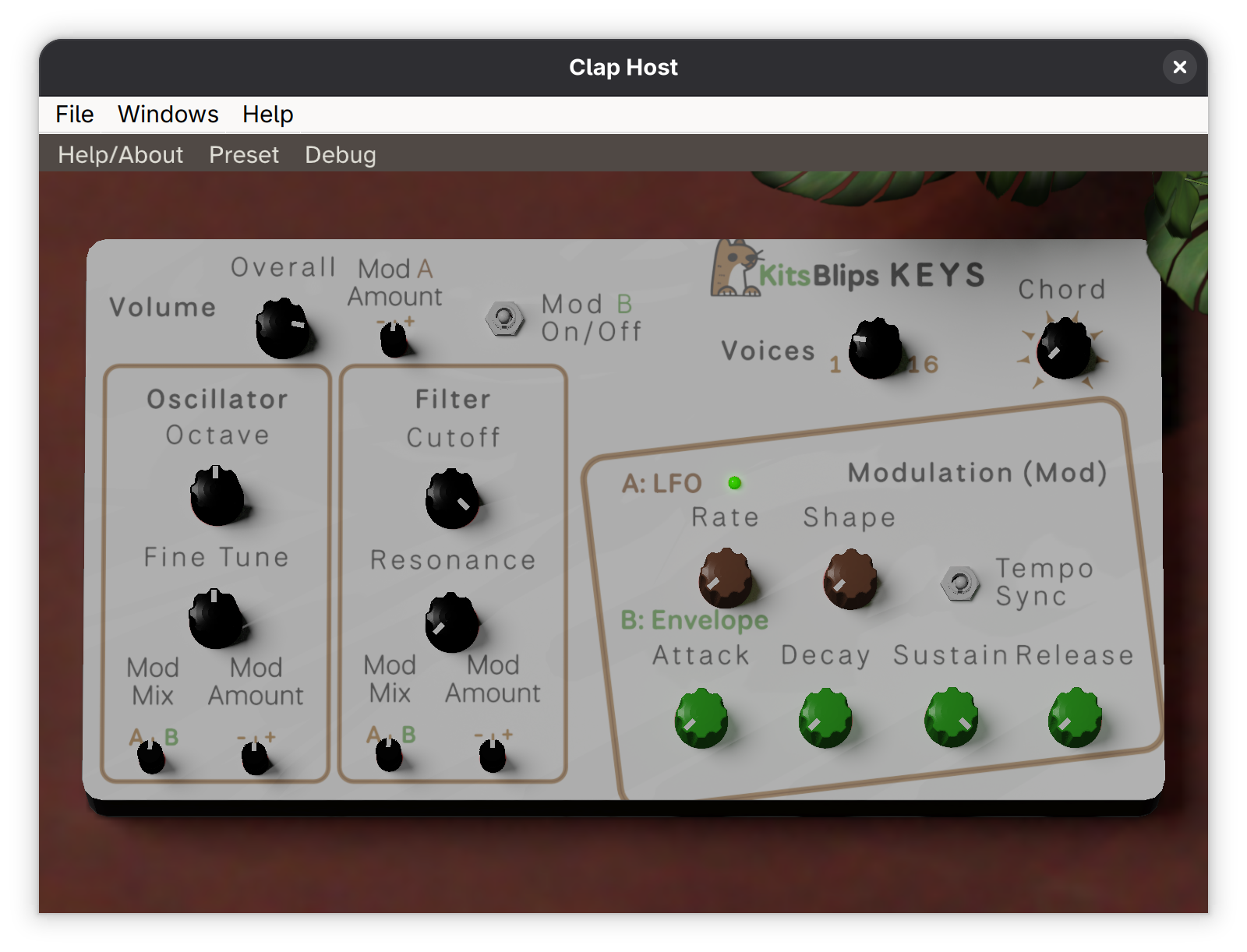
Task: Click the LFO Shape knob
Action: coord(850,579)
